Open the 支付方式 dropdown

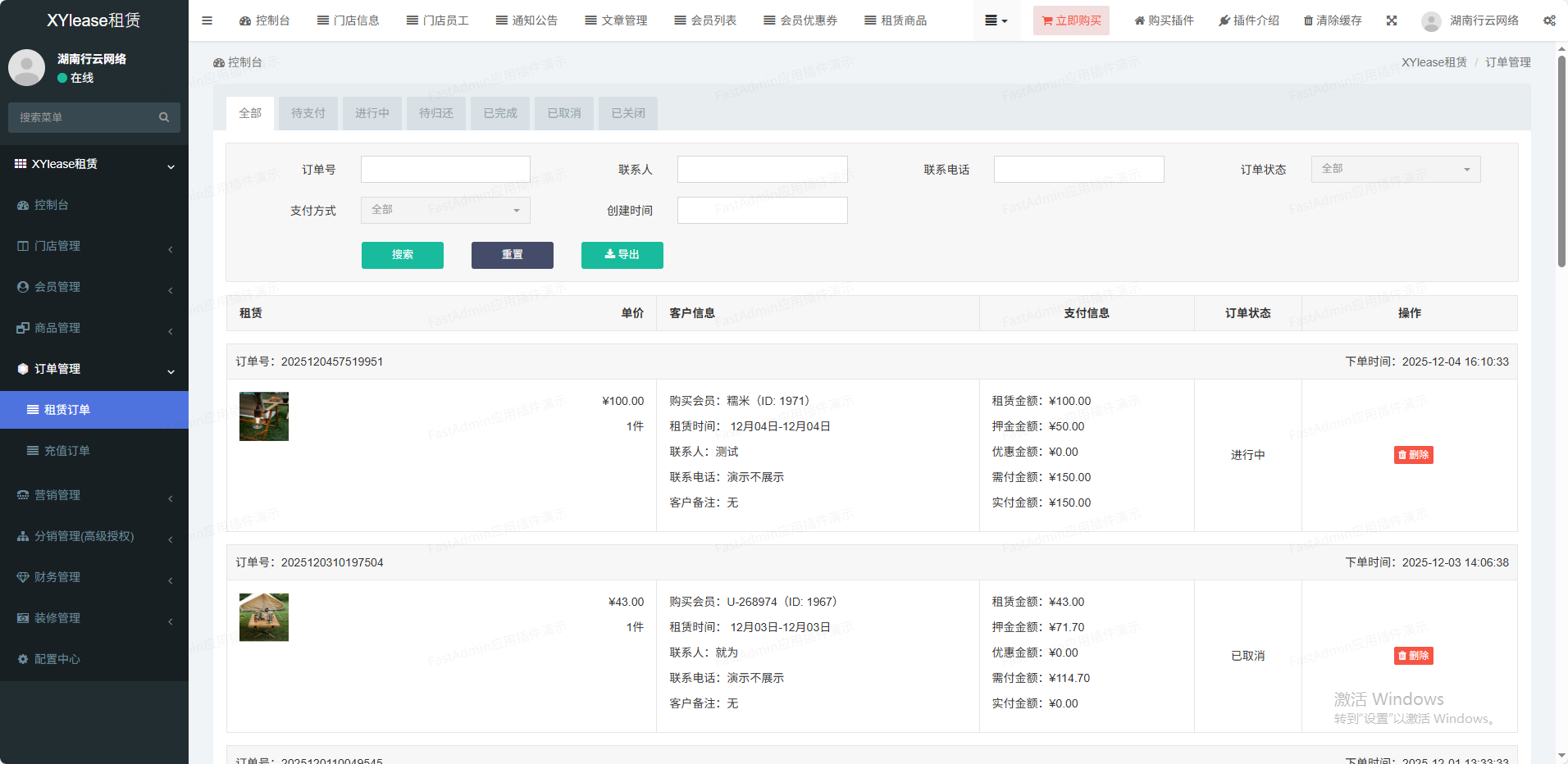pyautogui.click(x=445, y=210)
